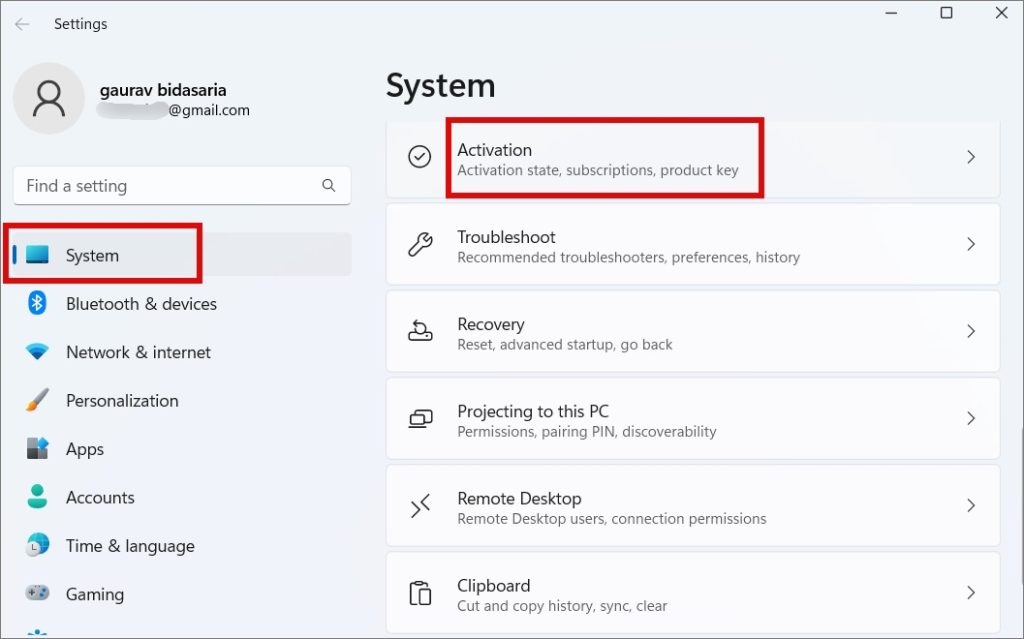Click the Projecting to this PC icon
Image resolution: width=1024 pixels, height=639 pixels.
coord(420,418)
